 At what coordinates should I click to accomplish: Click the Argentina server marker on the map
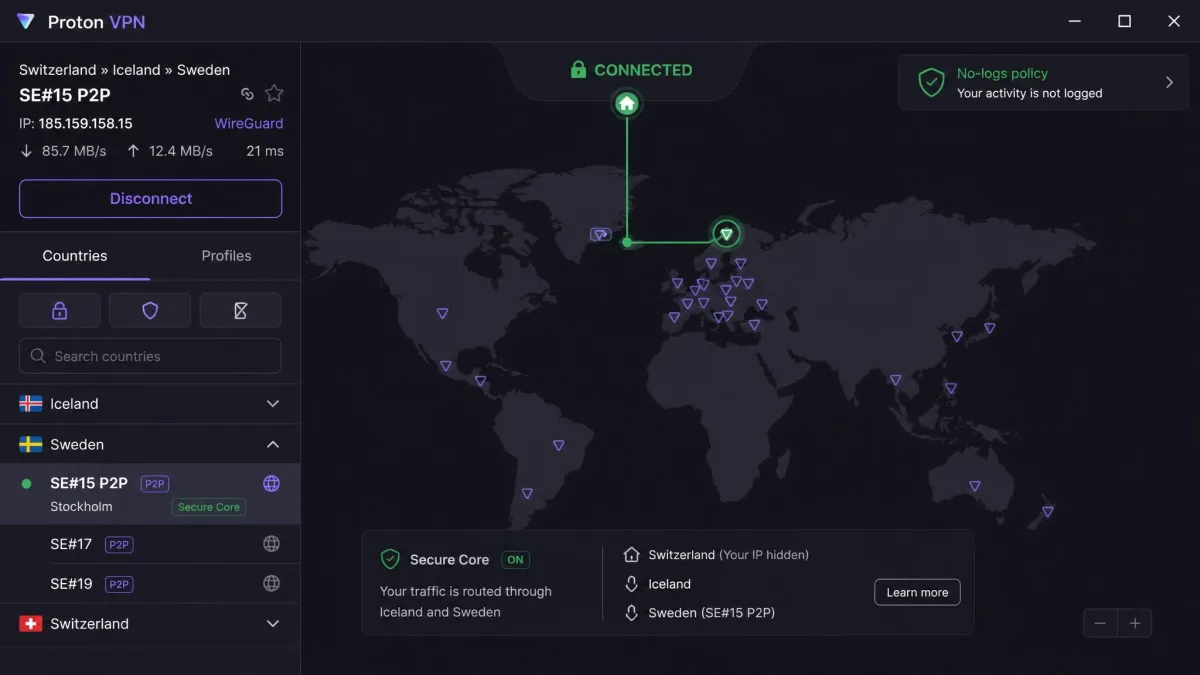[x=527, y=493]
